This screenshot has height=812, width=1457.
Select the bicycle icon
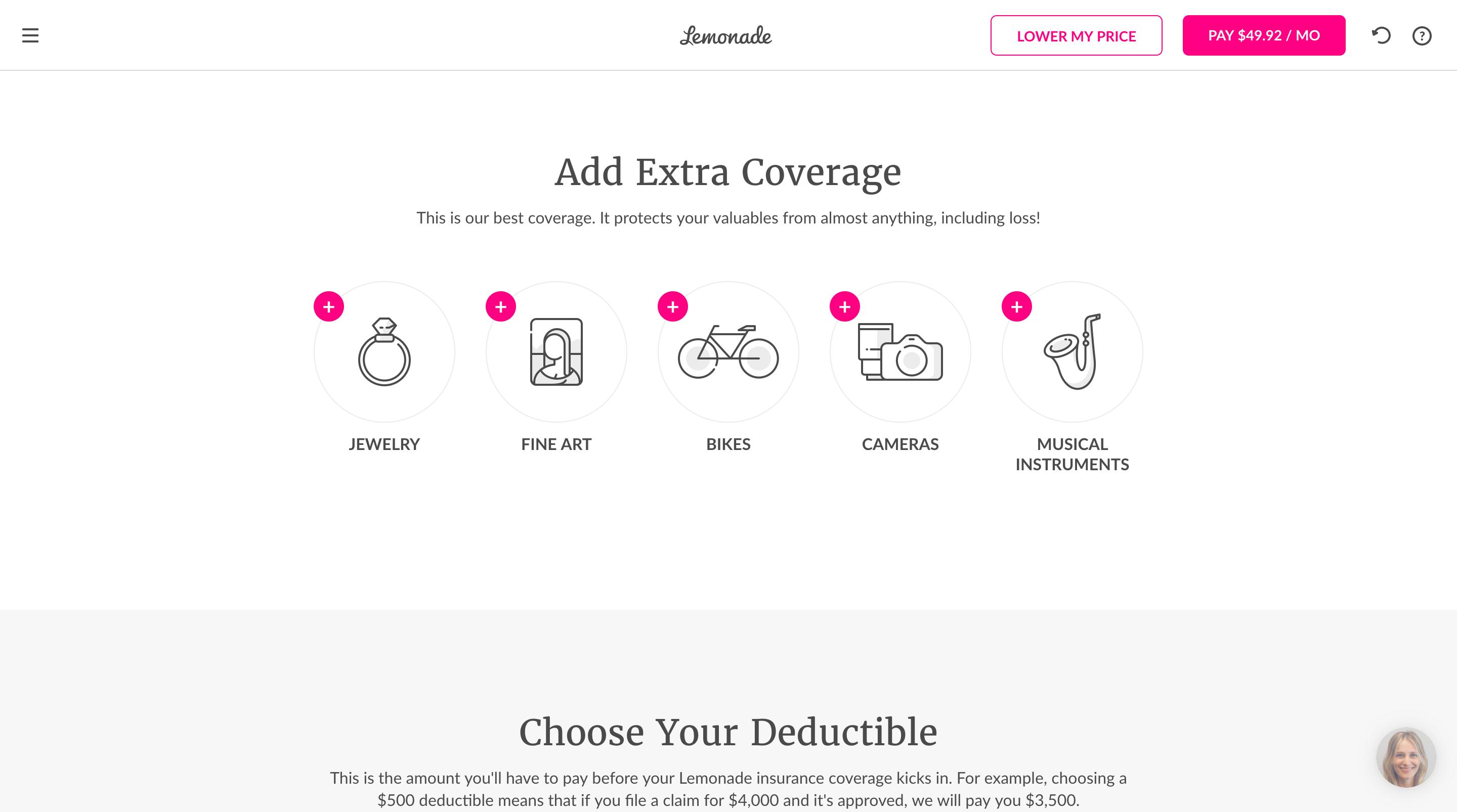pyautogui.click(x=728, y=351)
